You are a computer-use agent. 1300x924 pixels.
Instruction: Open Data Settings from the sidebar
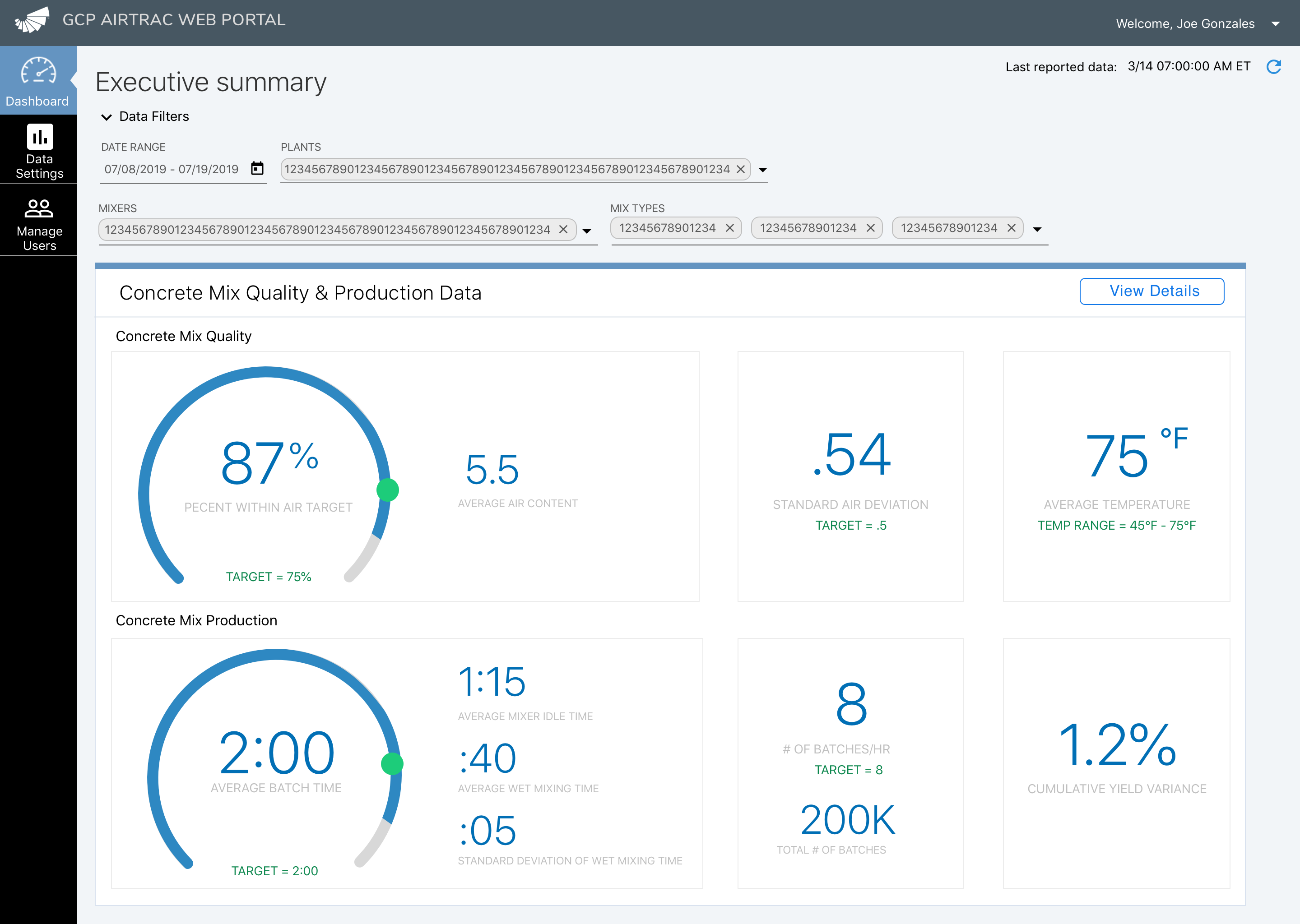39,150
